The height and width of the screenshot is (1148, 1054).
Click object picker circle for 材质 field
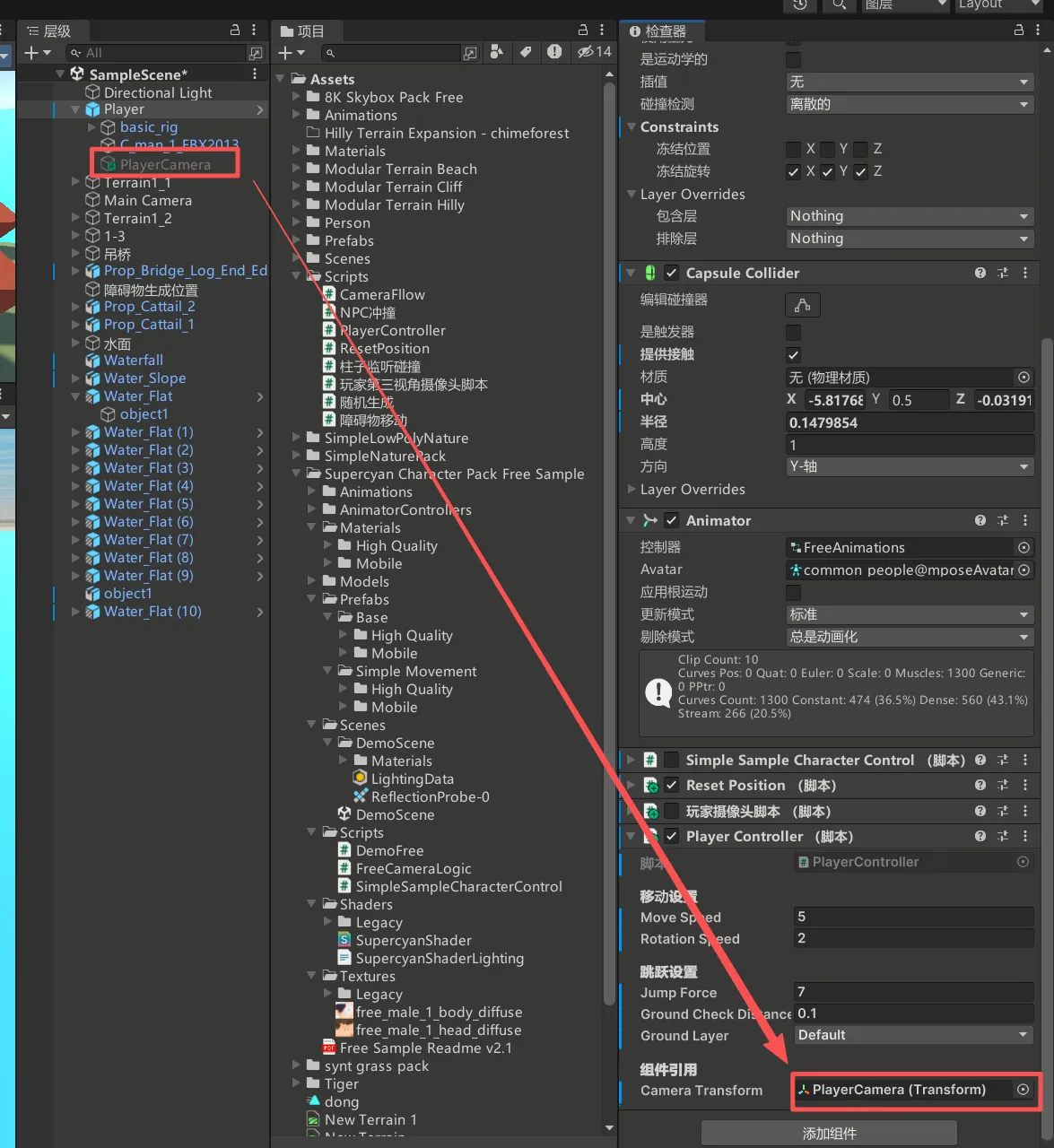pos(1024,377)
